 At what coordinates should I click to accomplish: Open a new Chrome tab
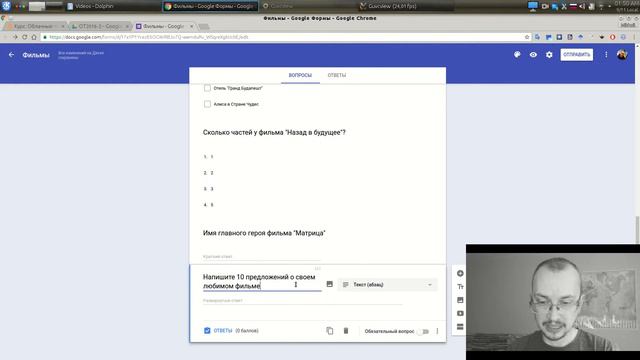(204, 27)
